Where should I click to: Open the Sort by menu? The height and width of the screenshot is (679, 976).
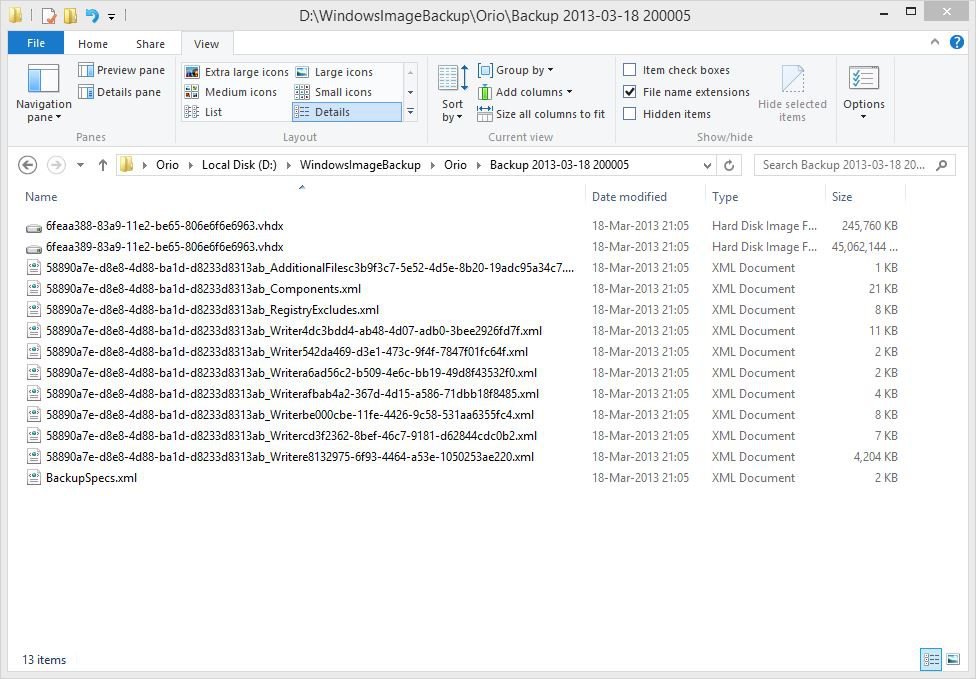(453, 93)
